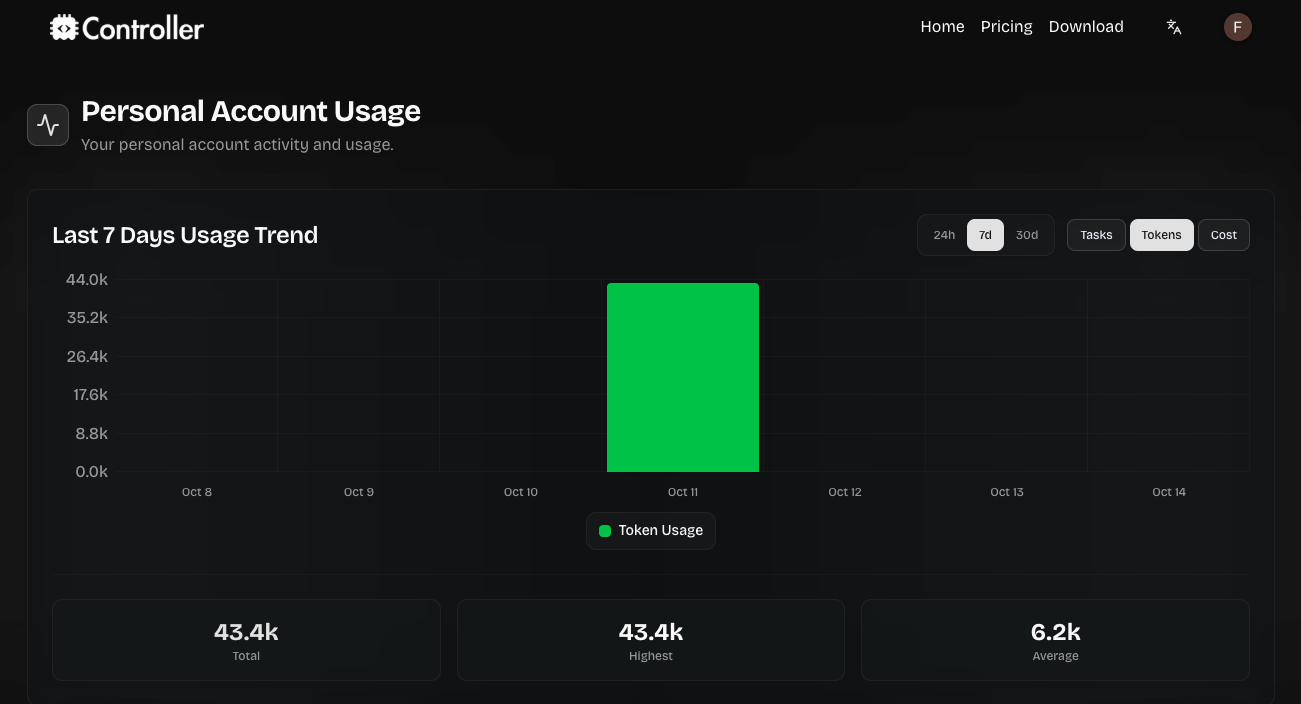
Task: Click the green Token Usage legend swatch
Action: pos(605,531)
